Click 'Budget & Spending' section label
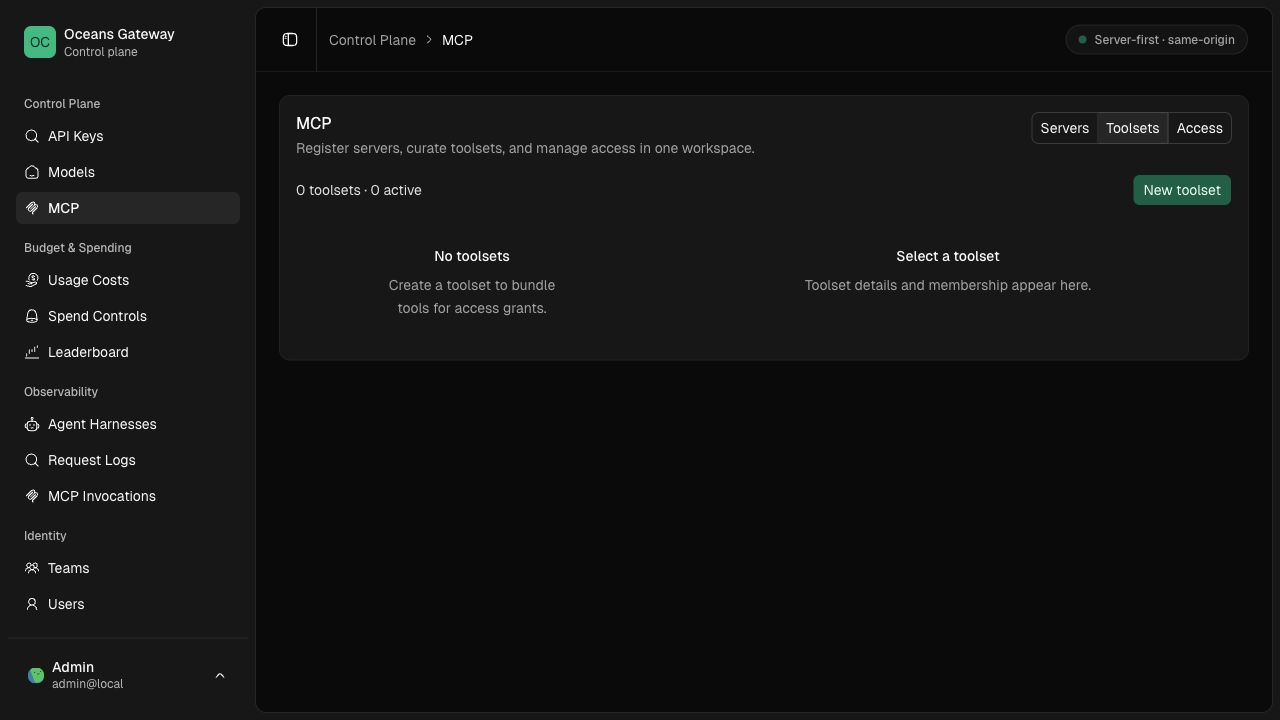Image resolution: width=1280 pixels, height=720 pixels. [78, 248]
